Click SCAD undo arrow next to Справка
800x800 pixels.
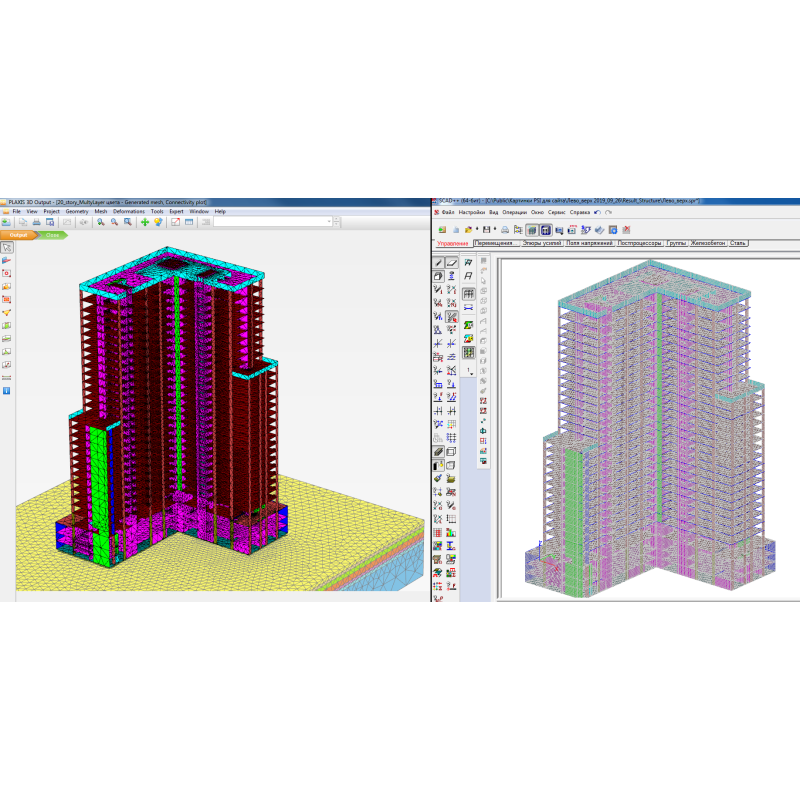pyautogui.click(x=597, y=212)
